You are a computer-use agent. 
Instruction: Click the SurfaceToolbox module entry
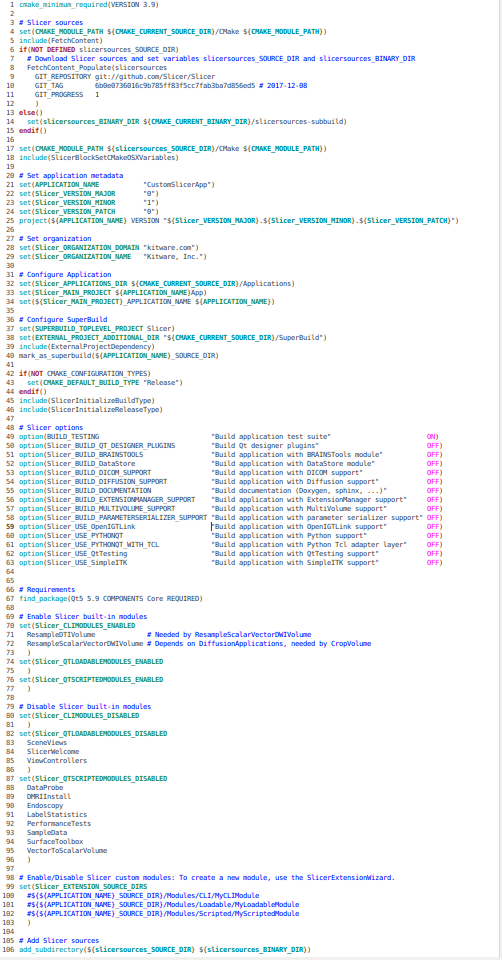tap(54, 841)
